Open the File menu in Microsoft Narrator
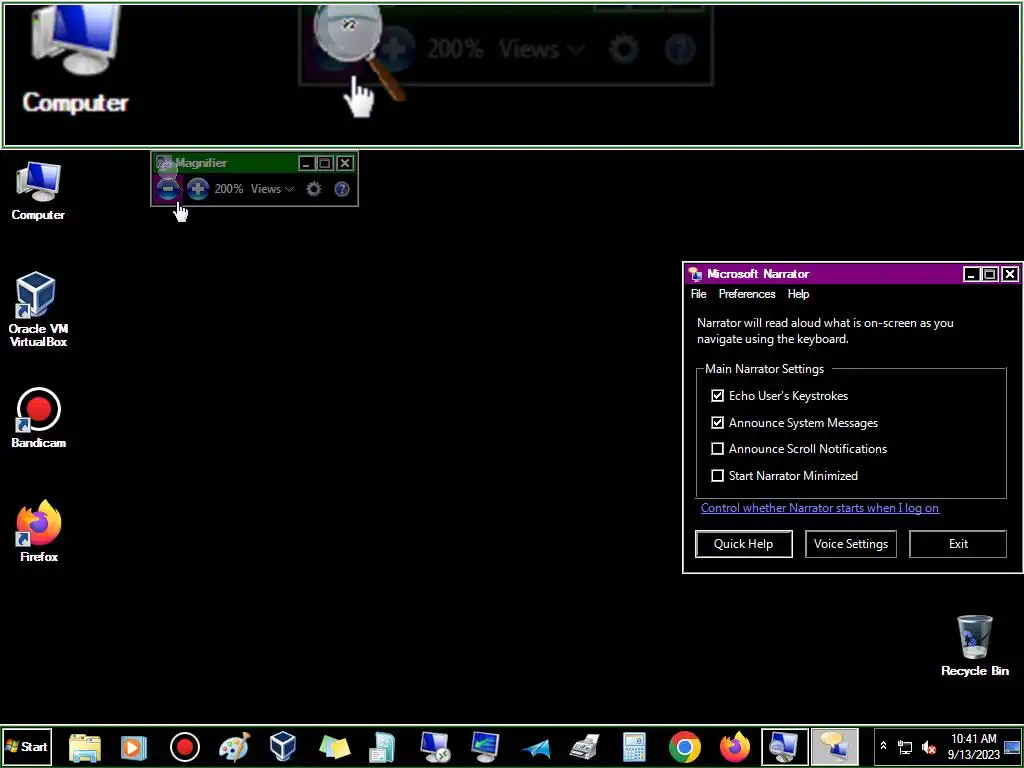The image size is (1024, 768). click(x=698, y=294)
